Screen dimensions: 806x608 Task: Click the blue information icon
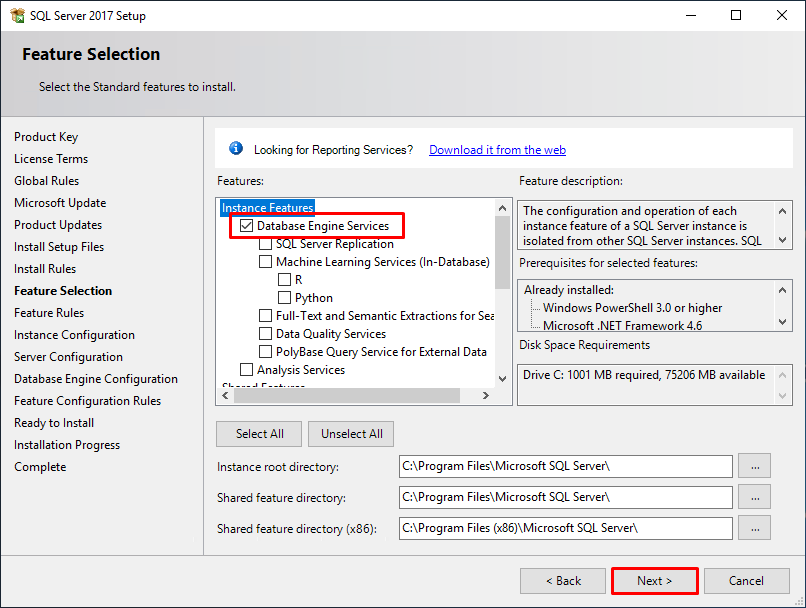click(236, 149)
